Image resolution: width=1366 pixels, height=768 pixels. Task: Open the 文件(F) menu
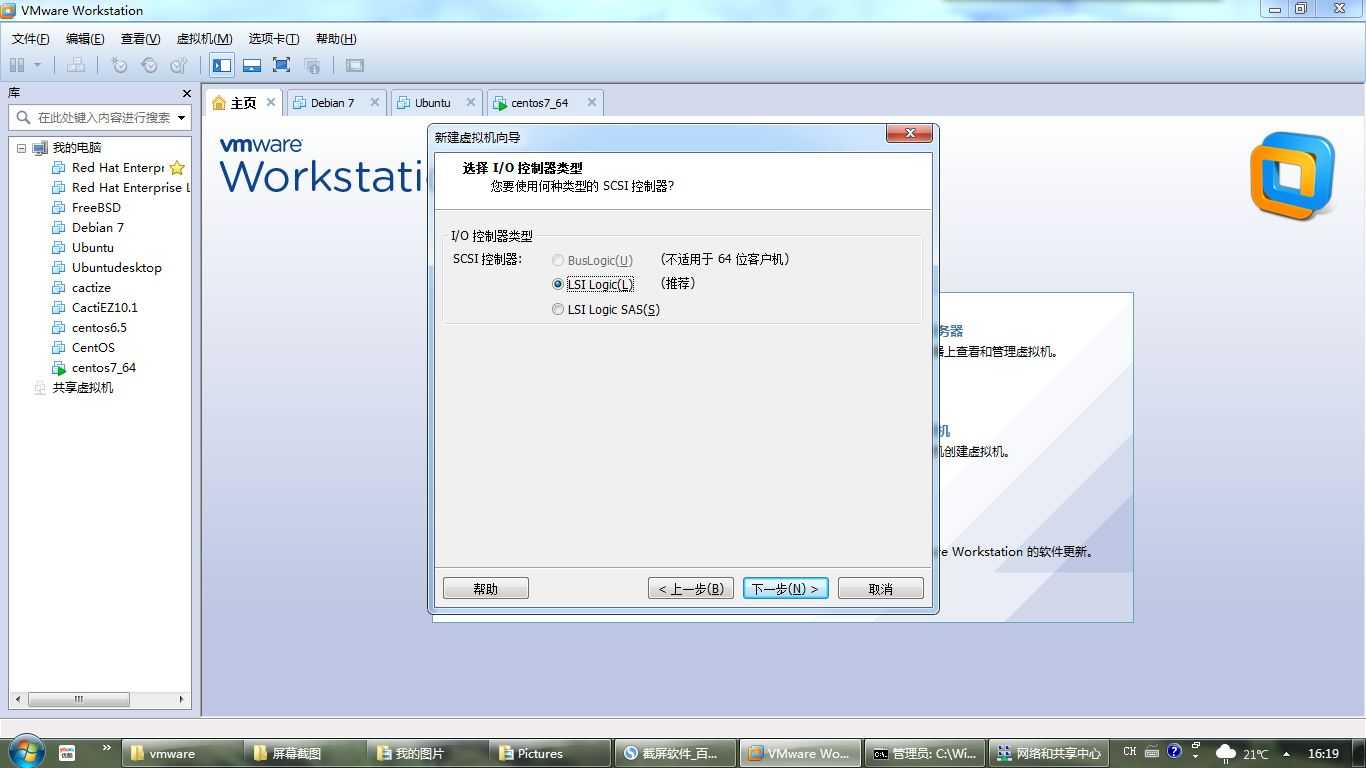[30, 39]
